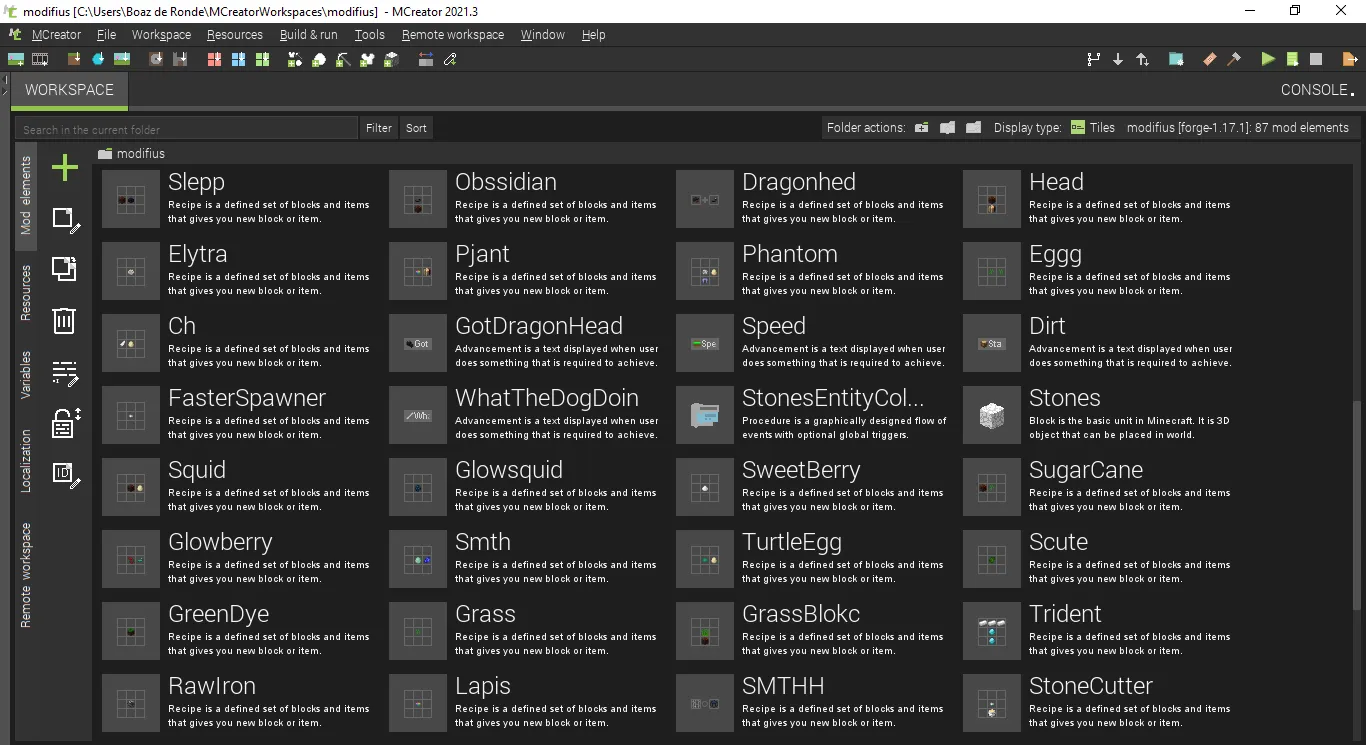Click the green server run icon
Screen dimensions: 1366x745
(1292, 60)
